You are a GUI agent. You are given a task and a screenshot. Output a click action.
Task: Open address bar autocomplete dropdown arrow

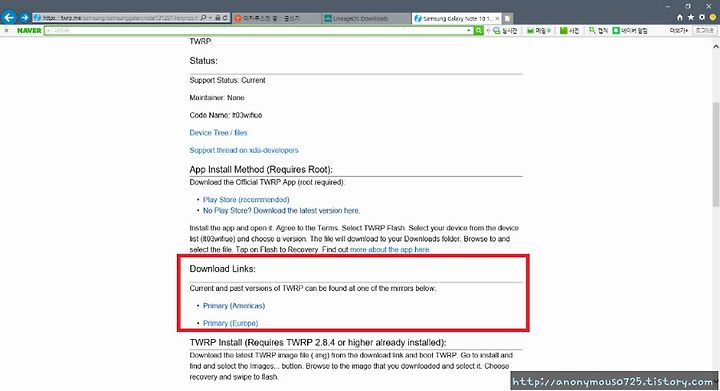pos(210,18)
